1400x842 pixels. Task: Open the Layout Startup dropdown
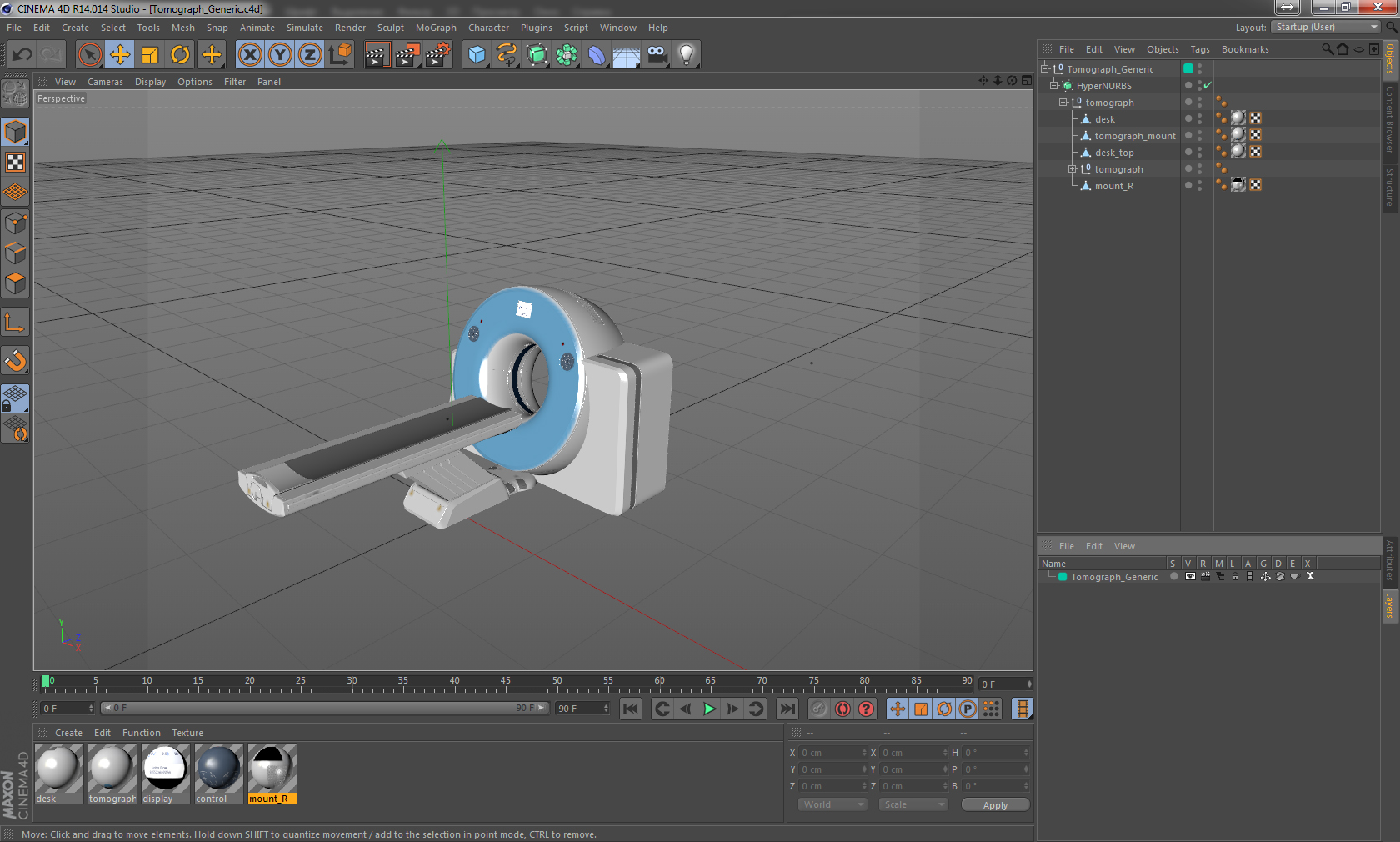[x=1326, y=27]
